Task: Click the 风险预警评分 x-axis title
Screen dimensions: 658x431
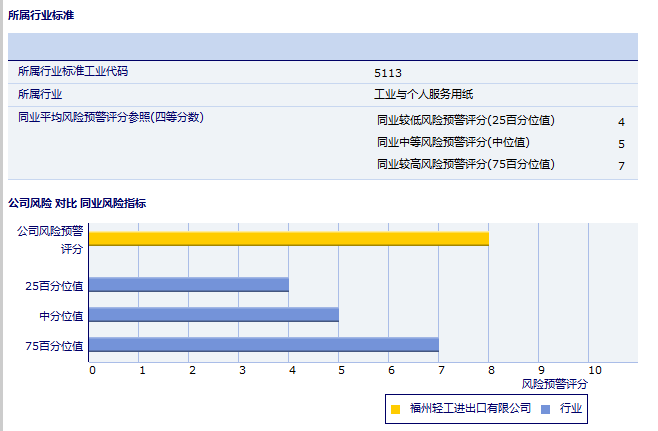Action: pos(555,384)
